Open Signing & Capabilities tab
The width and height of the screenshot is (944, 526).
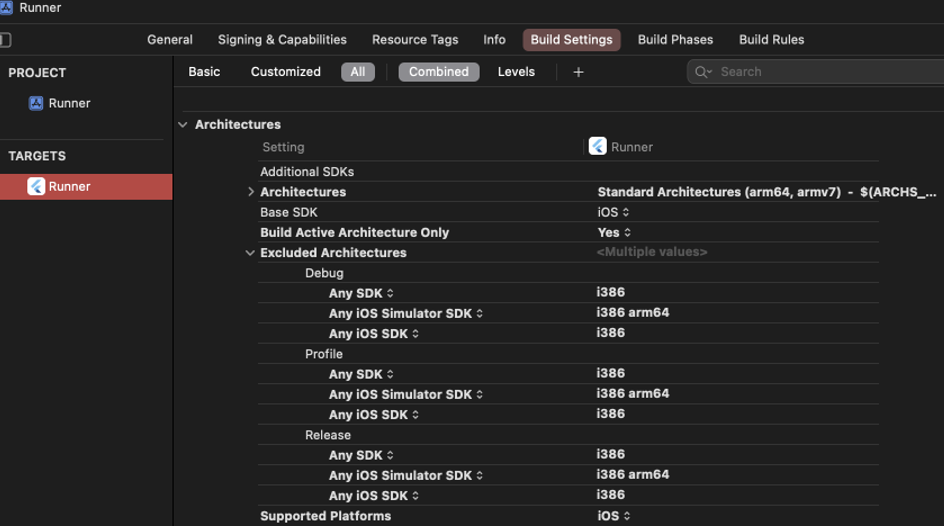tap(282, 40)
